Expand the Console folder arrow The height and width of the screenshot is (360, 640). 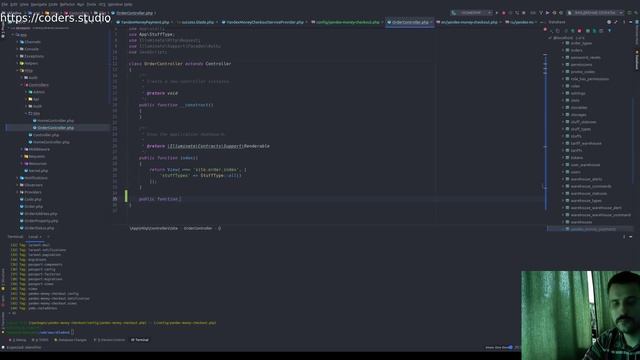click(x=18, y=49)
